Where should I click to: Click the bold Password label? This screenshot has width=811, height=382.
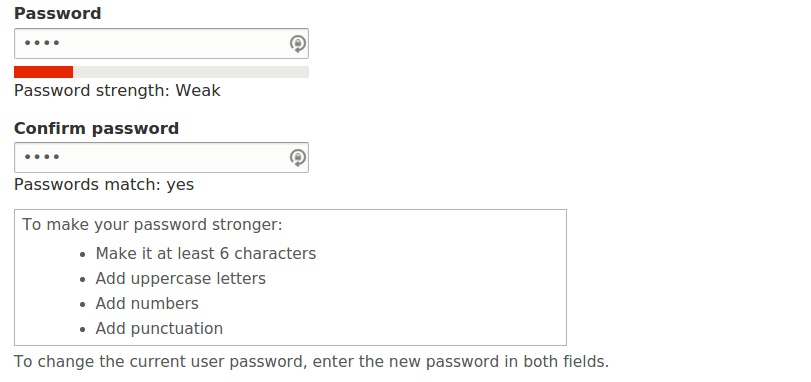click(x=57, y=13)
